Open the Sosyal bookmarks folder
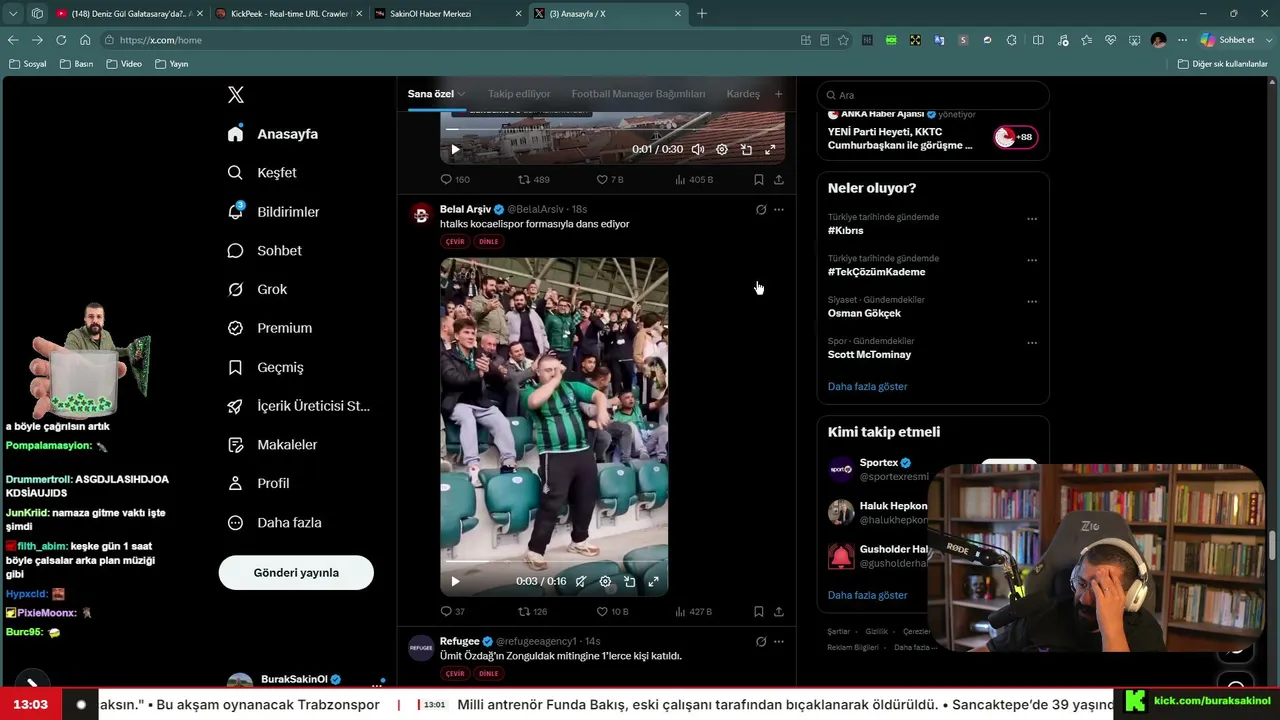1280x720 pixels. click(x=28, y=64)
